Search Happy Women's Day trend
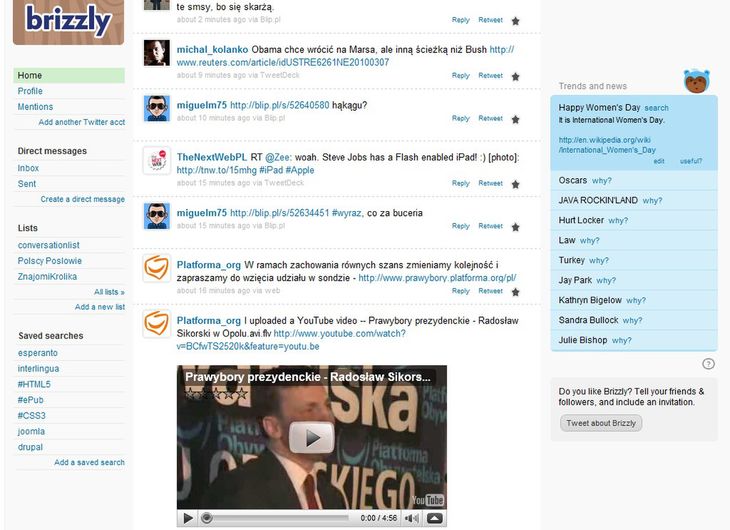Viewport: 730px width, 530px height. click(x=656, y=108)
